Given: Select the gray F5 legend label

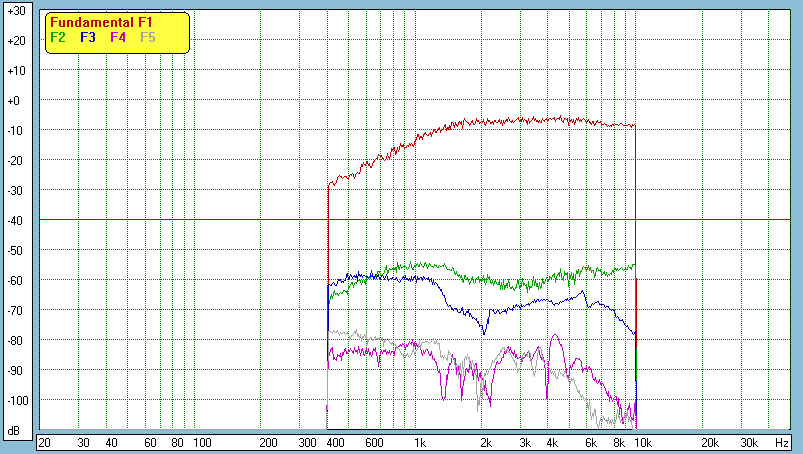Looking at the screenshot, I should coord(148,37).
